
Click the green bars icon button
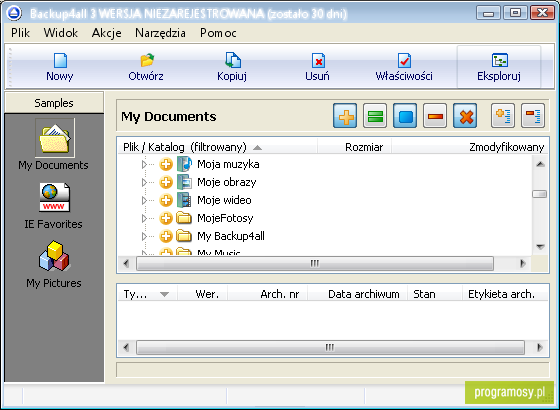pos(375,116)
